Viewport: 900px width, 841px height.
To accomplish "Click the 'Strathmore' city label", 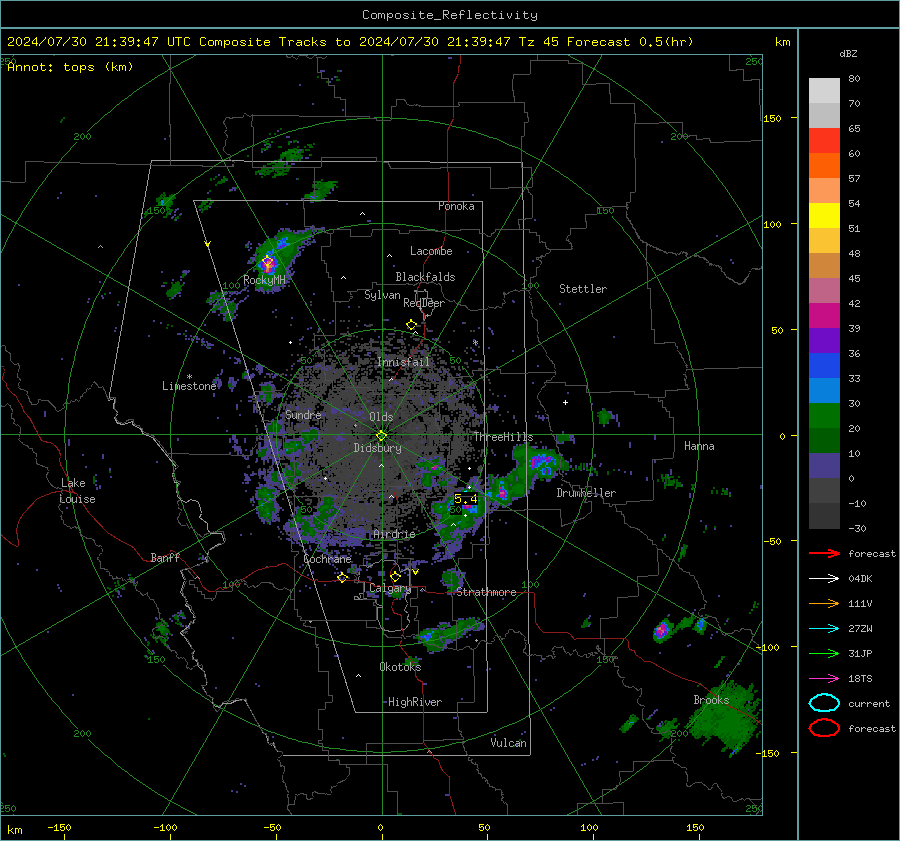I will (x=486, y=592).
